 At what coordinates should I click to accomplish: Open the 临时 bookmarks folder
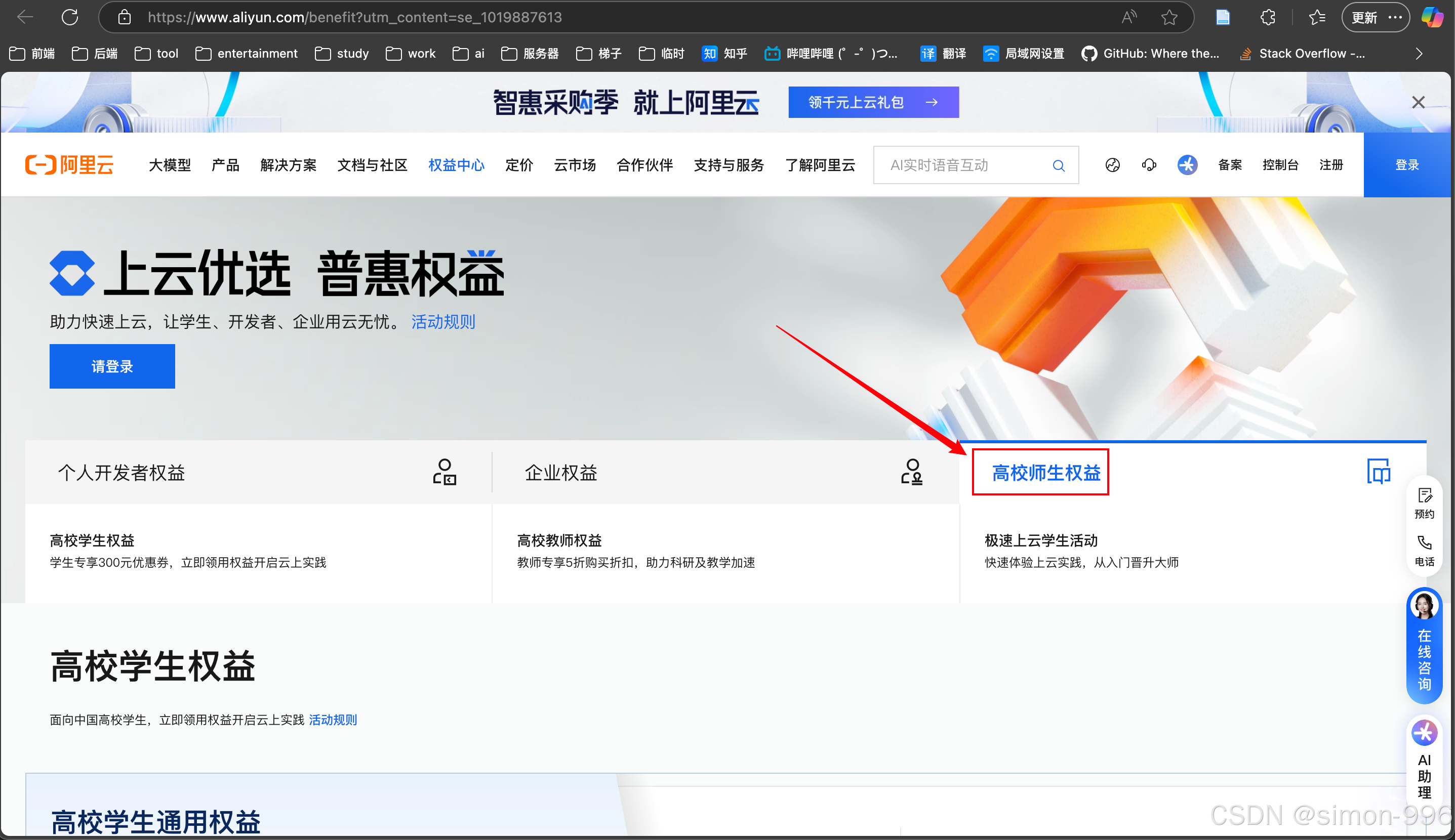click(661, 54)
